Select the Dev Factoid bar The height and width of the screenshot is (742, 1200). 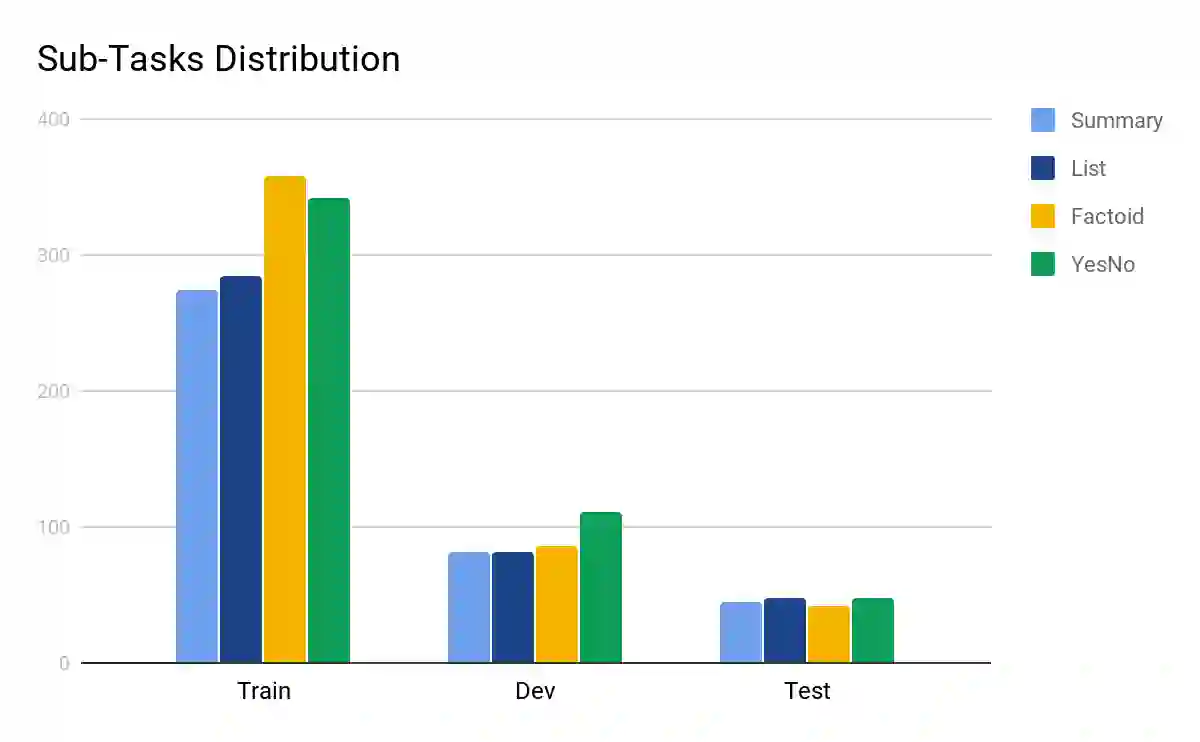(557, 604)
